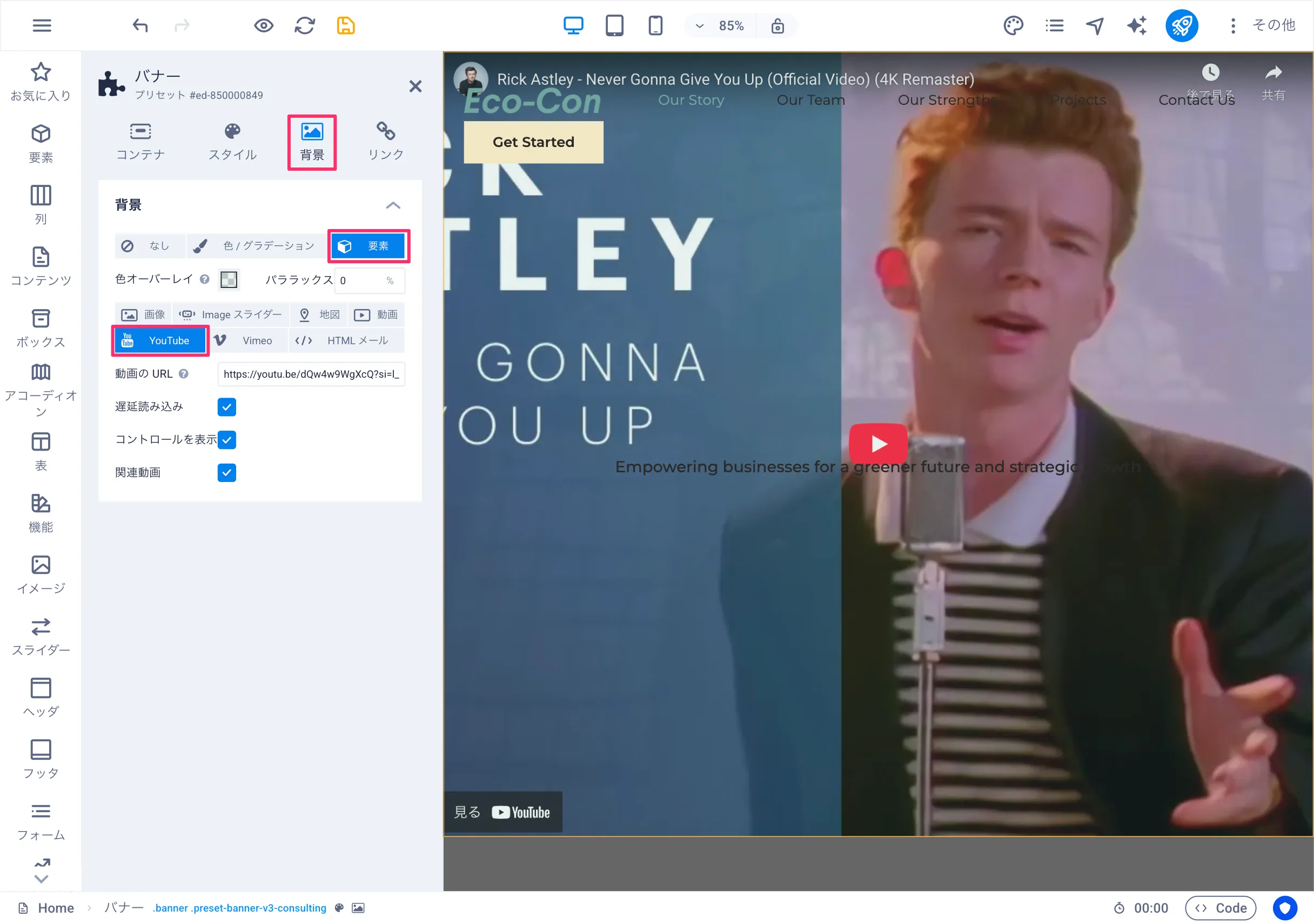Click the paper plane navigation icon
This screenshot has width=1314, height=924.
(x=1095, y=25)
